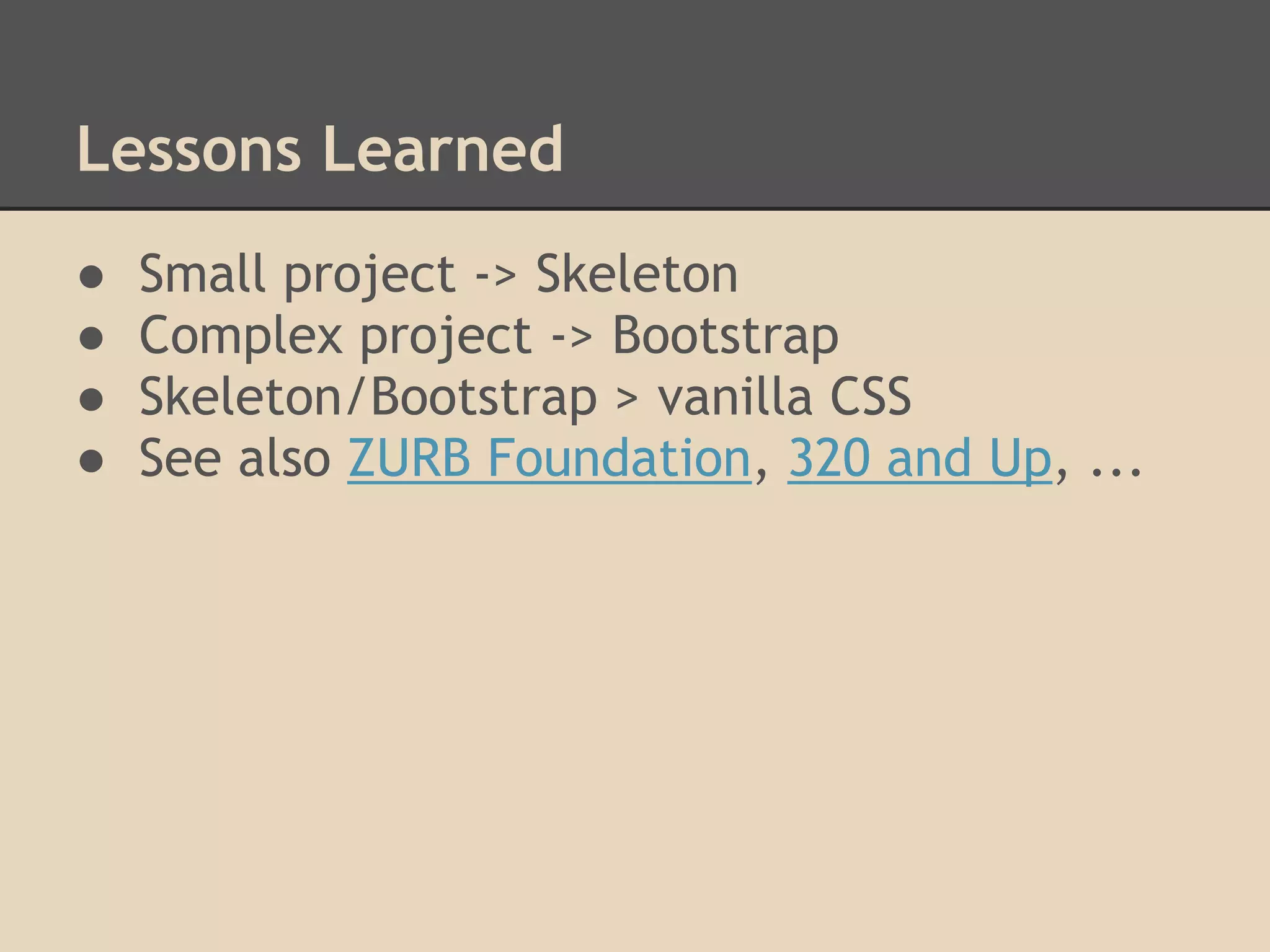
Task: Click the word Skeleton in first bullet
Action: click(x=637, y=273)
